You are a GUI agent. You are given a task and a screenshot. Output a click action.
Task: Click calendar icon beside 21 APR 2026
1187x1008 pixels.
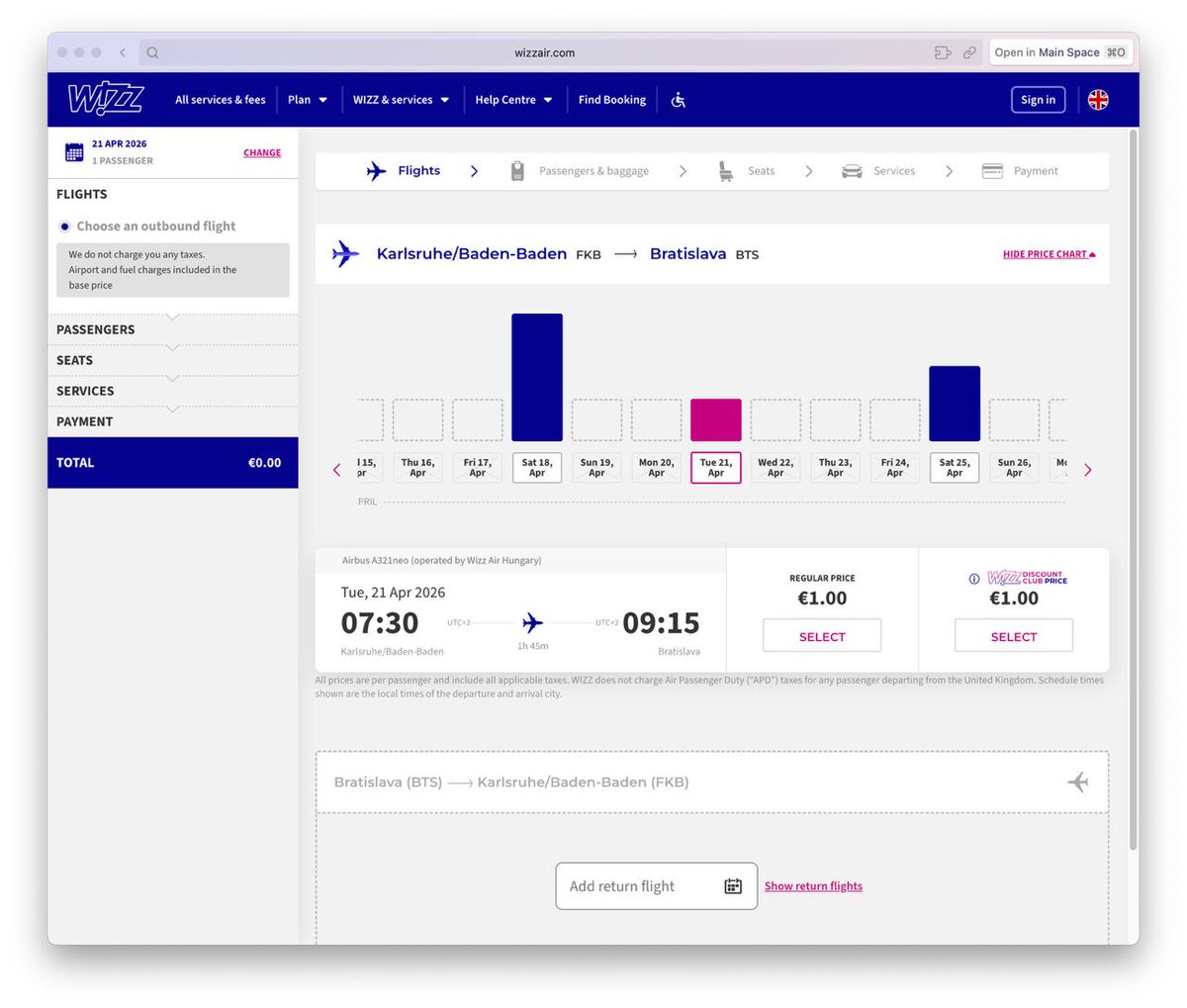click(x=74, y=151)
